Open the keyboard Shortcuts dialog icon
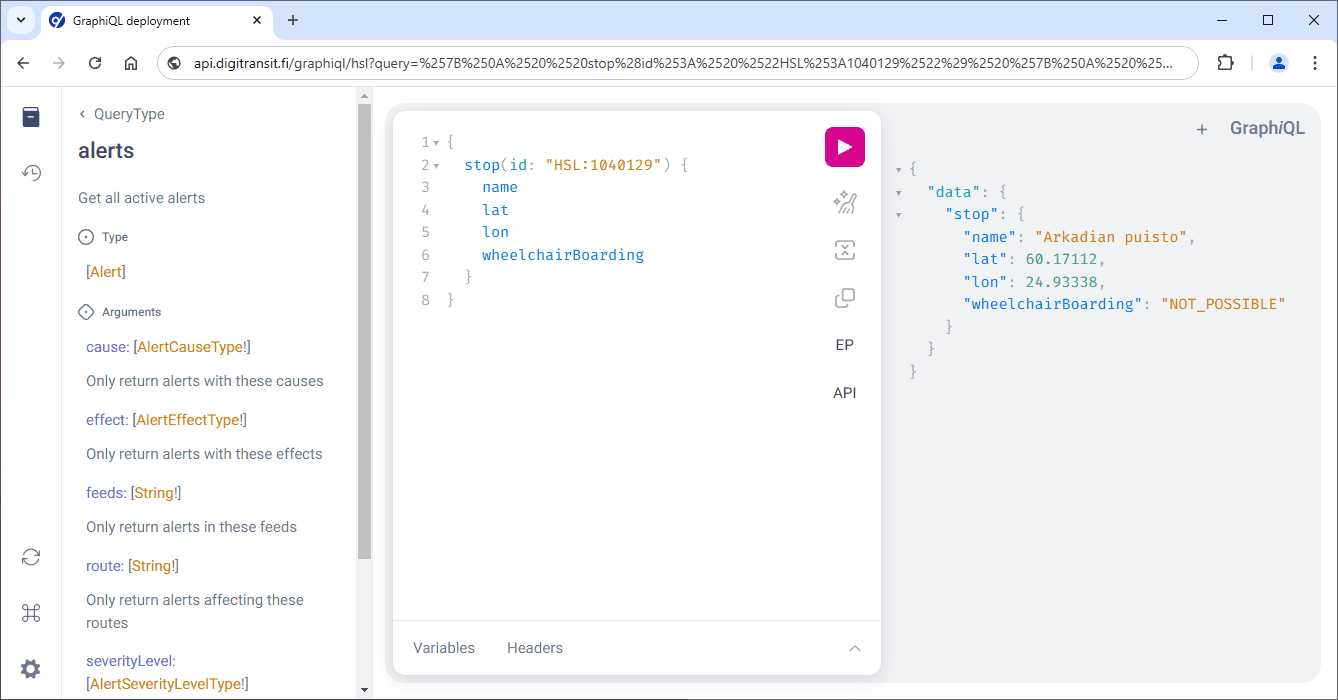Viewport: 1338px width, 700px height. pos(31,613)
